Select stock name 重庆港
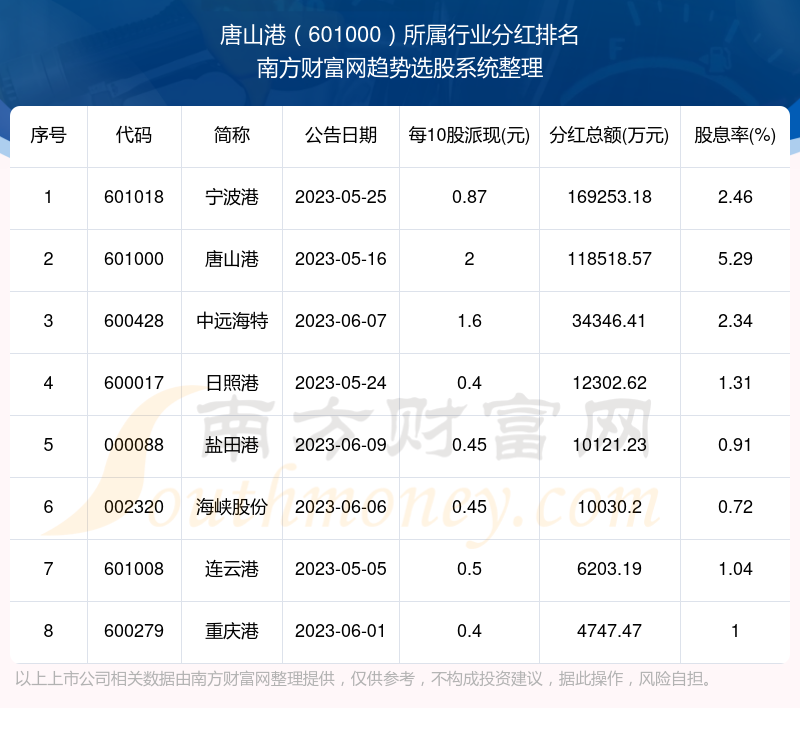The width and height of the screenshot is (800, 730). 232,631
